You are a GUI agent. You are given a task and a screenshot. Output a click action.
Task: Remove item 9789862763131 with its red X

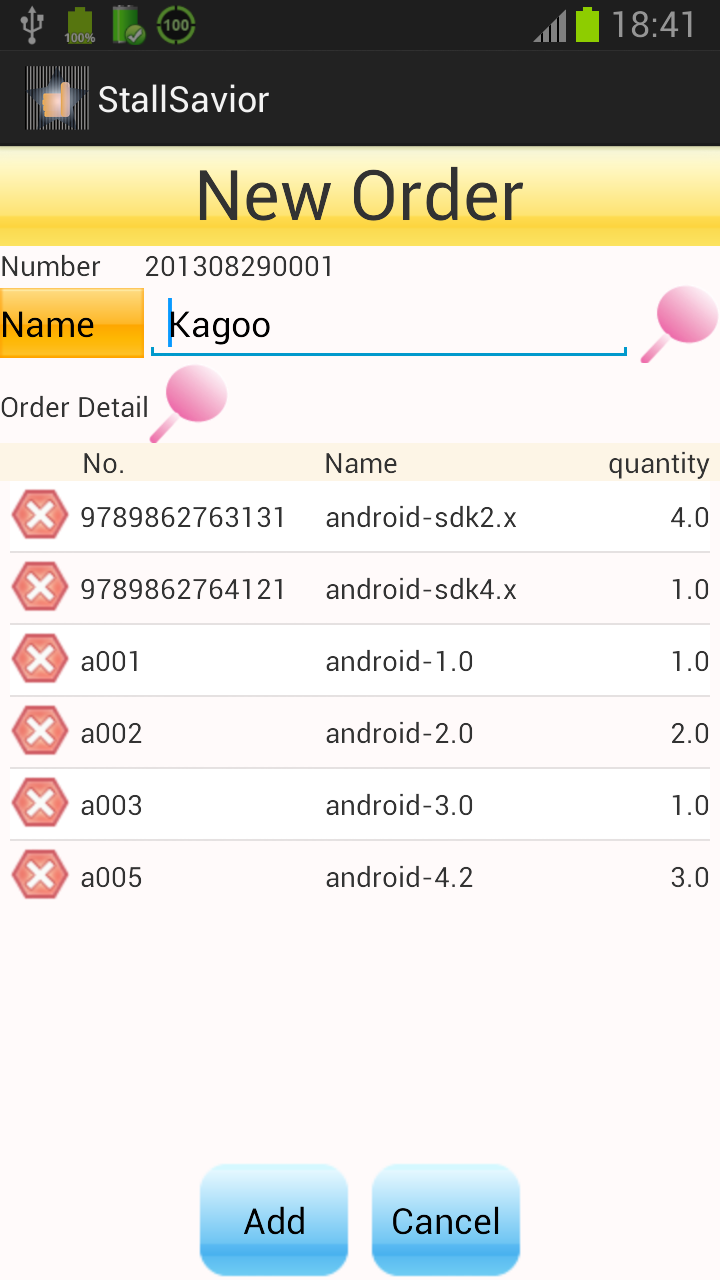click(40, 516)
